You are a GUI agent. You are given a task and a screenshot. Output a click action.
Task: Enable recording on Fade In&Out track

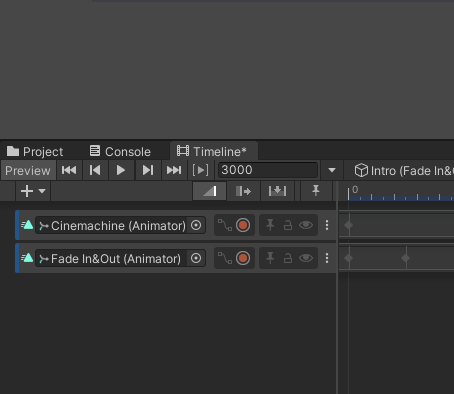click(243, 258)
